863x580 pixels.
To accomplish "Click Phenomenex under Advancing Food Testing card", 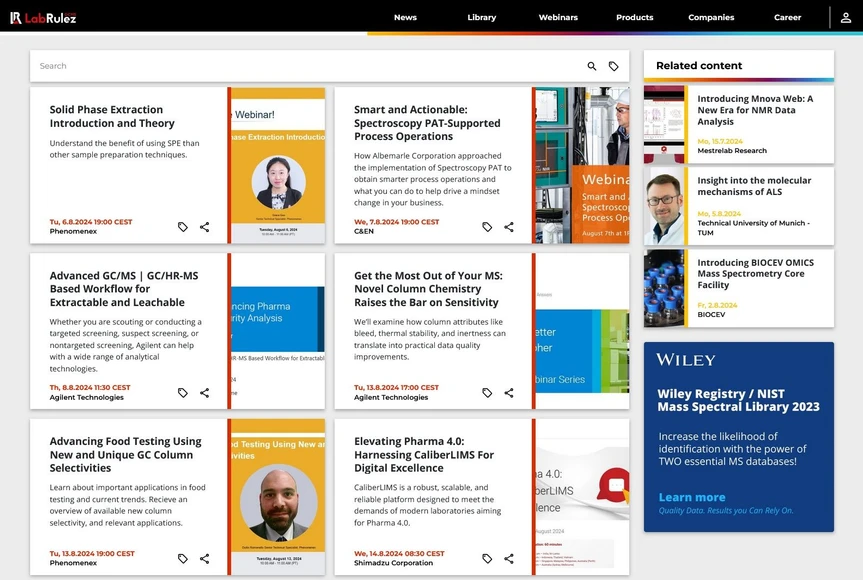I will 73,563.
